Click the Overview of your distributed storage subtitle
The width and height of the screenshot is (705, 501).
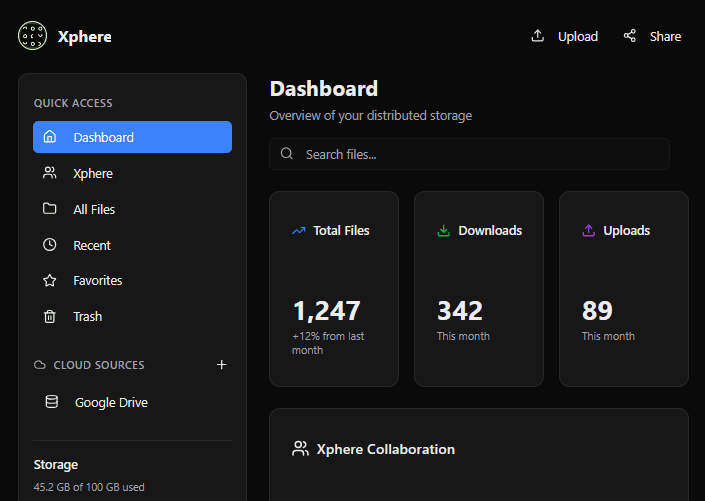pos(370,116)
